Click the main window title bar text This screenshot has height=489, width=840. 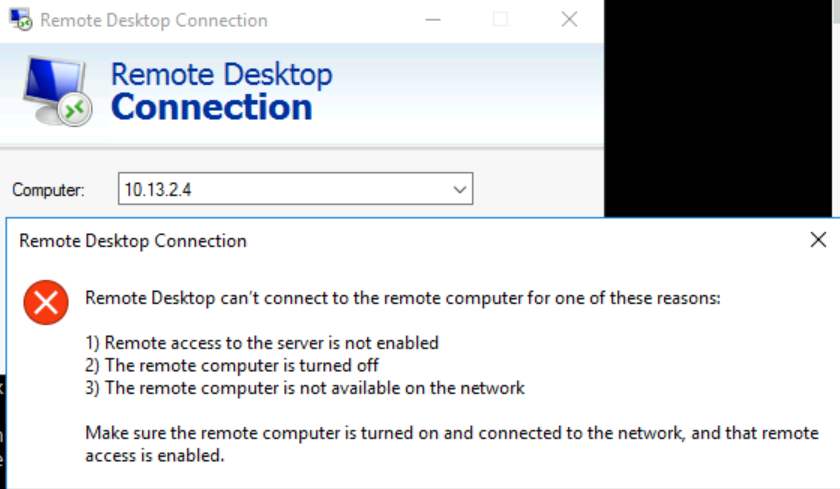pos(154,20)
